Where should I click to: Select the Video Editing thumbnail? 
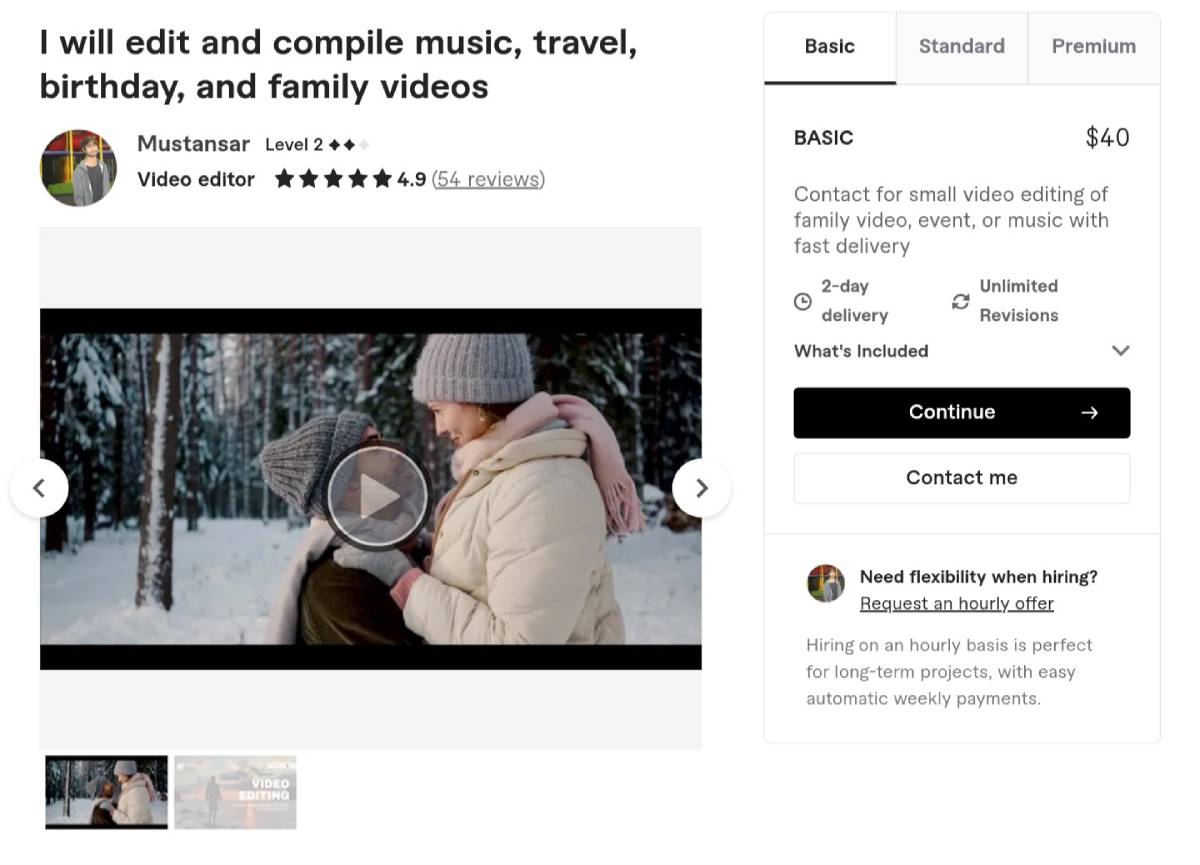(235, 791)
